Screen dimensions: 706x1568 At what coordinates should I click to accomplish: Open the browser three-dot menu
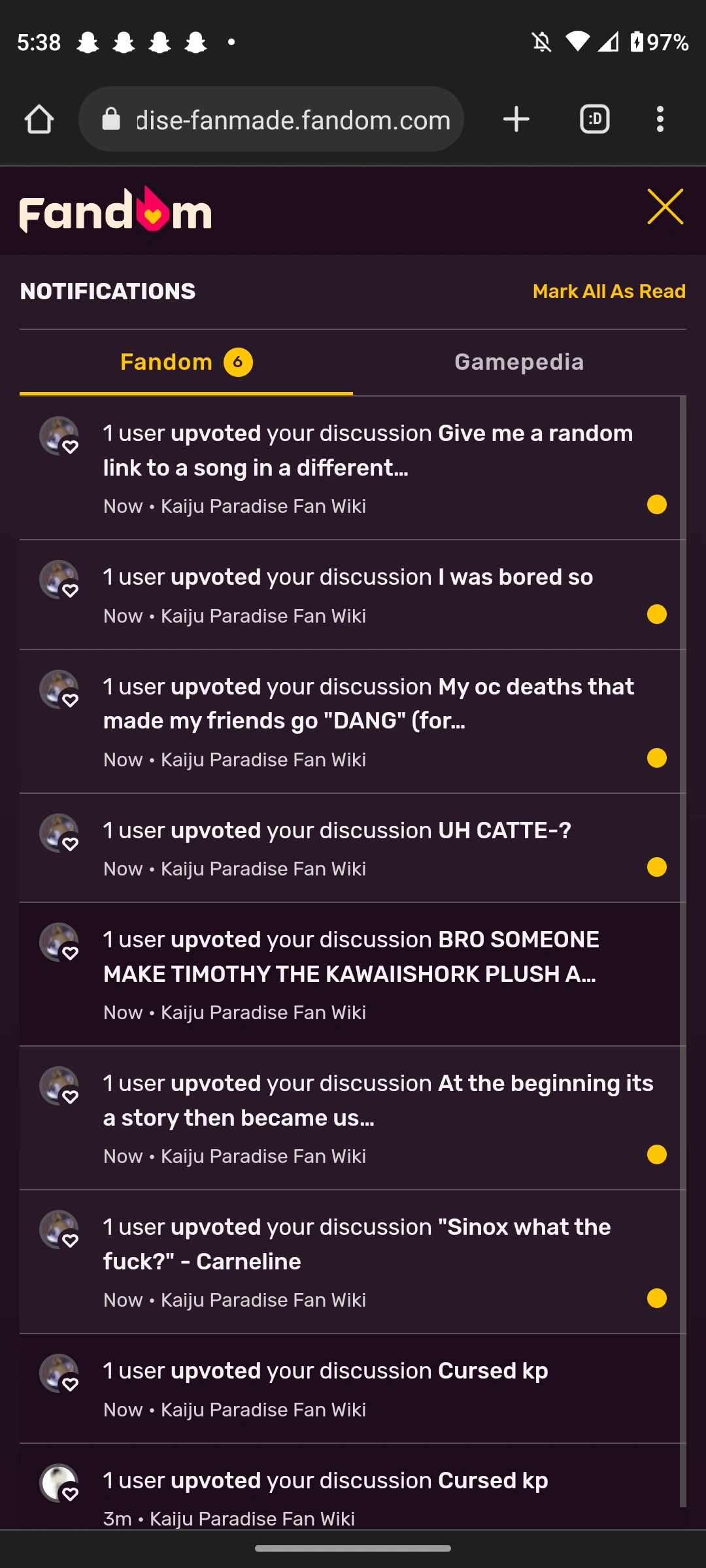[x=660, y=120]
